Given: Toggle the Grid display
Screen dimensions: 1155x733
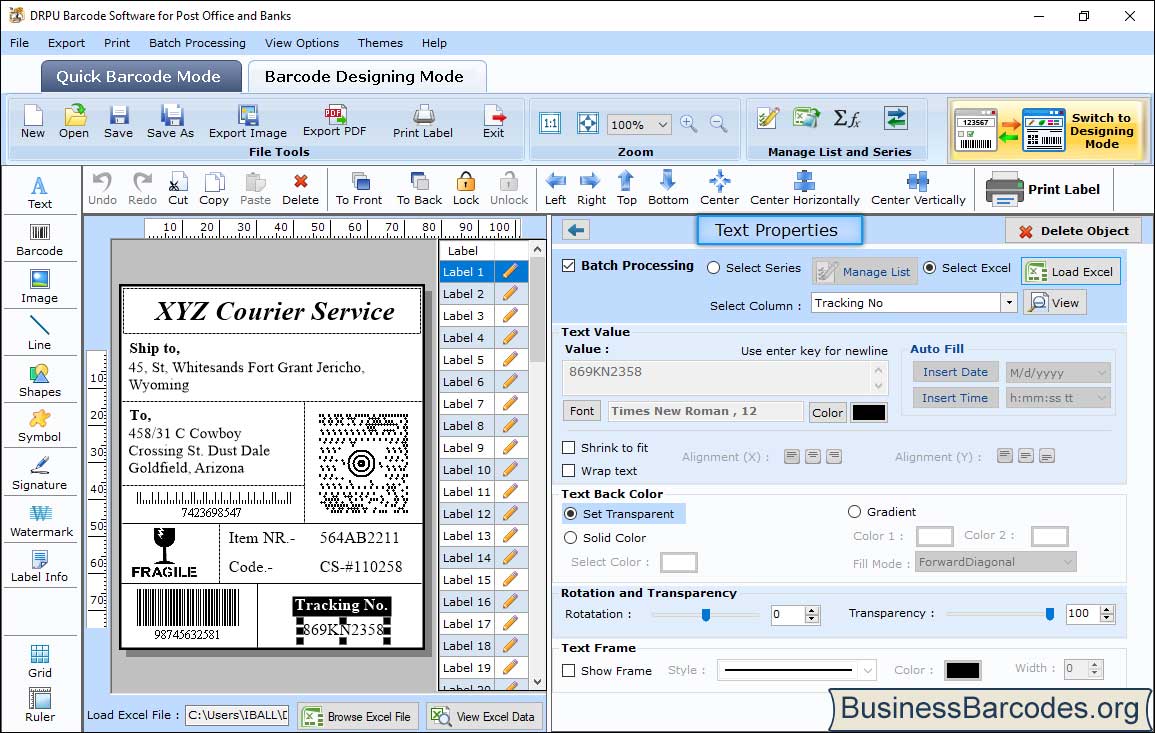Looking at the screenshot, I should coord(40,662).
